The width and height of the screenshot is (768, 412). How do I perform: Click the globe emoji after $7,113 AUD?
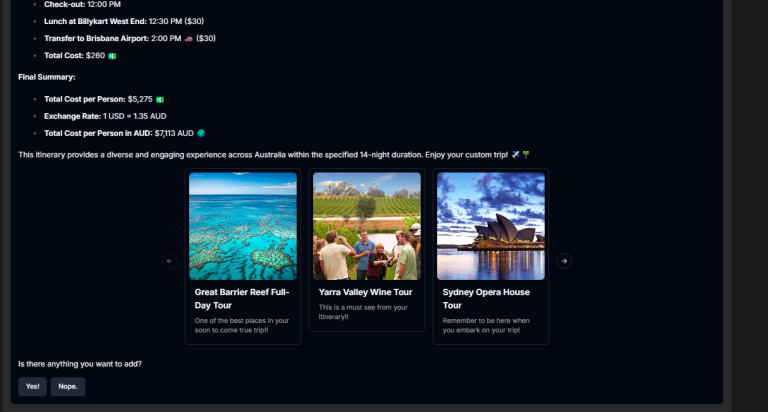pos(201,133)
